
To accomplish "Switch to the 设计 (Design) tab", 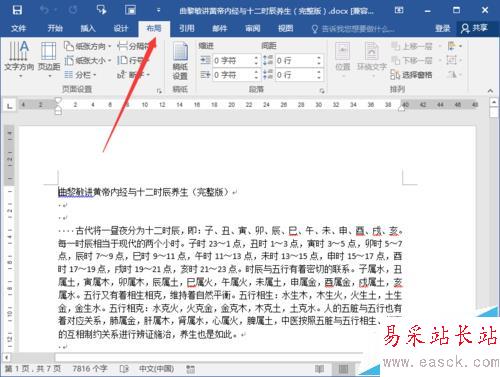I will pyautogui.click(x=121, y=28).
